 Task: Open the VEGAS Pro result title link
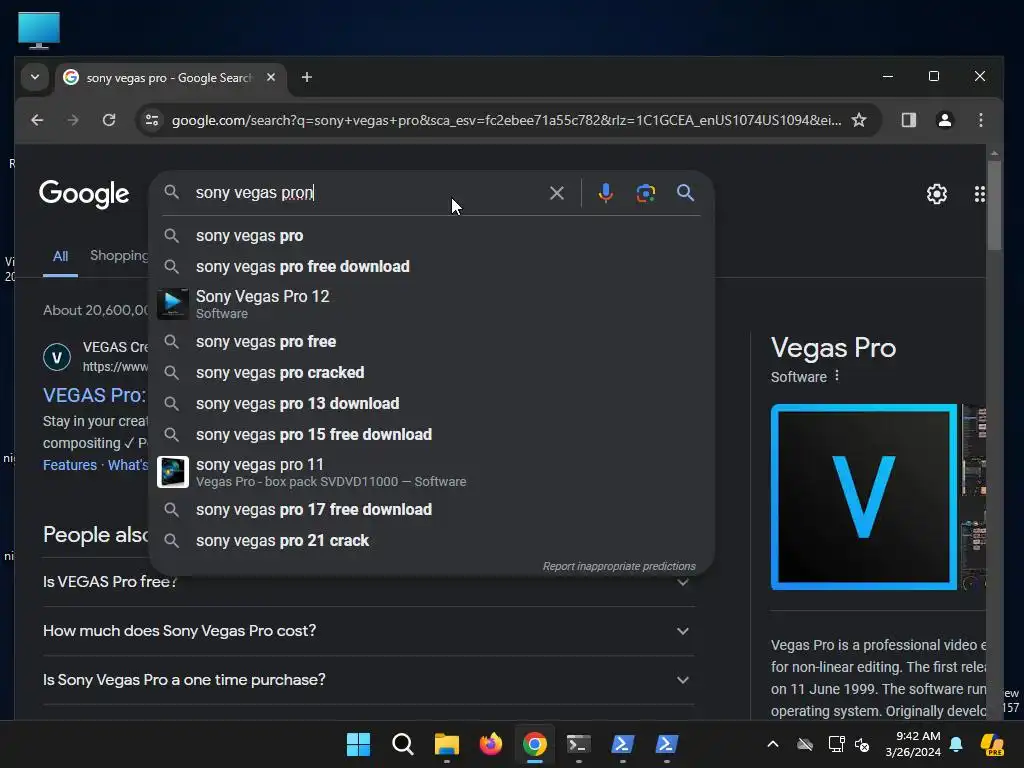pyautogui.click(x=95, y=395)
